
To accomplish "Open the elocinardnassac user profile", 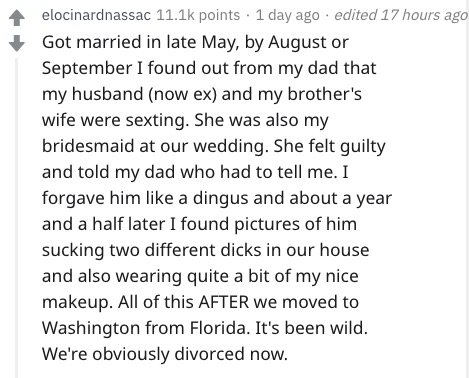I will click(96, 15).
